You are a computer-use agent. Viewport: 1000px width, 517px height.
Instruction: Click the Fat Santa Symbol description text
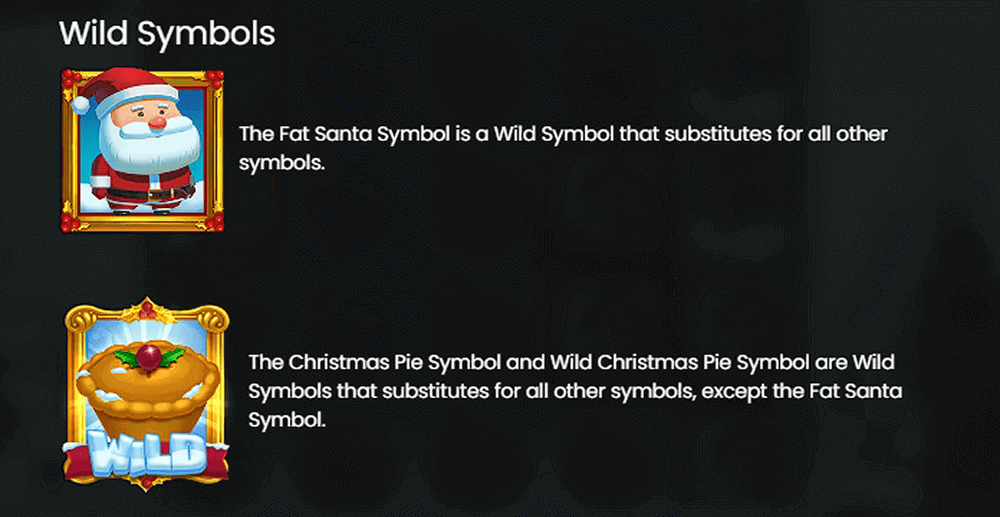pos(564,148)
